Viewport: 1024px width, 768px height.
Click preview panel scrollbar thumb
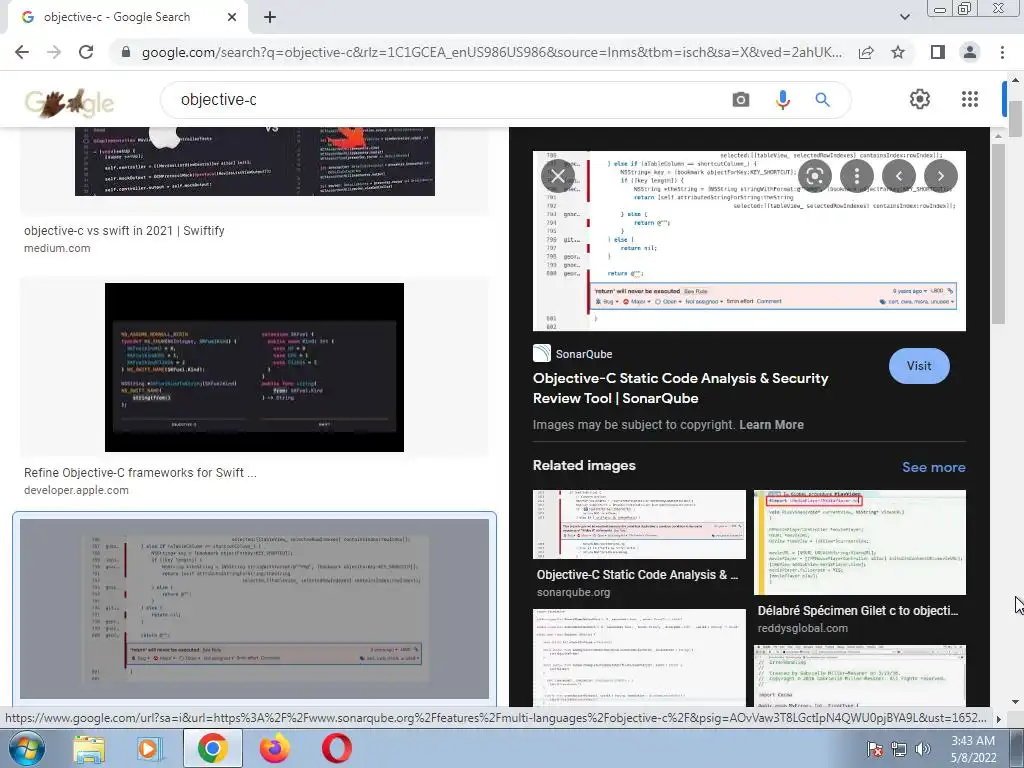tap(998, 233)
